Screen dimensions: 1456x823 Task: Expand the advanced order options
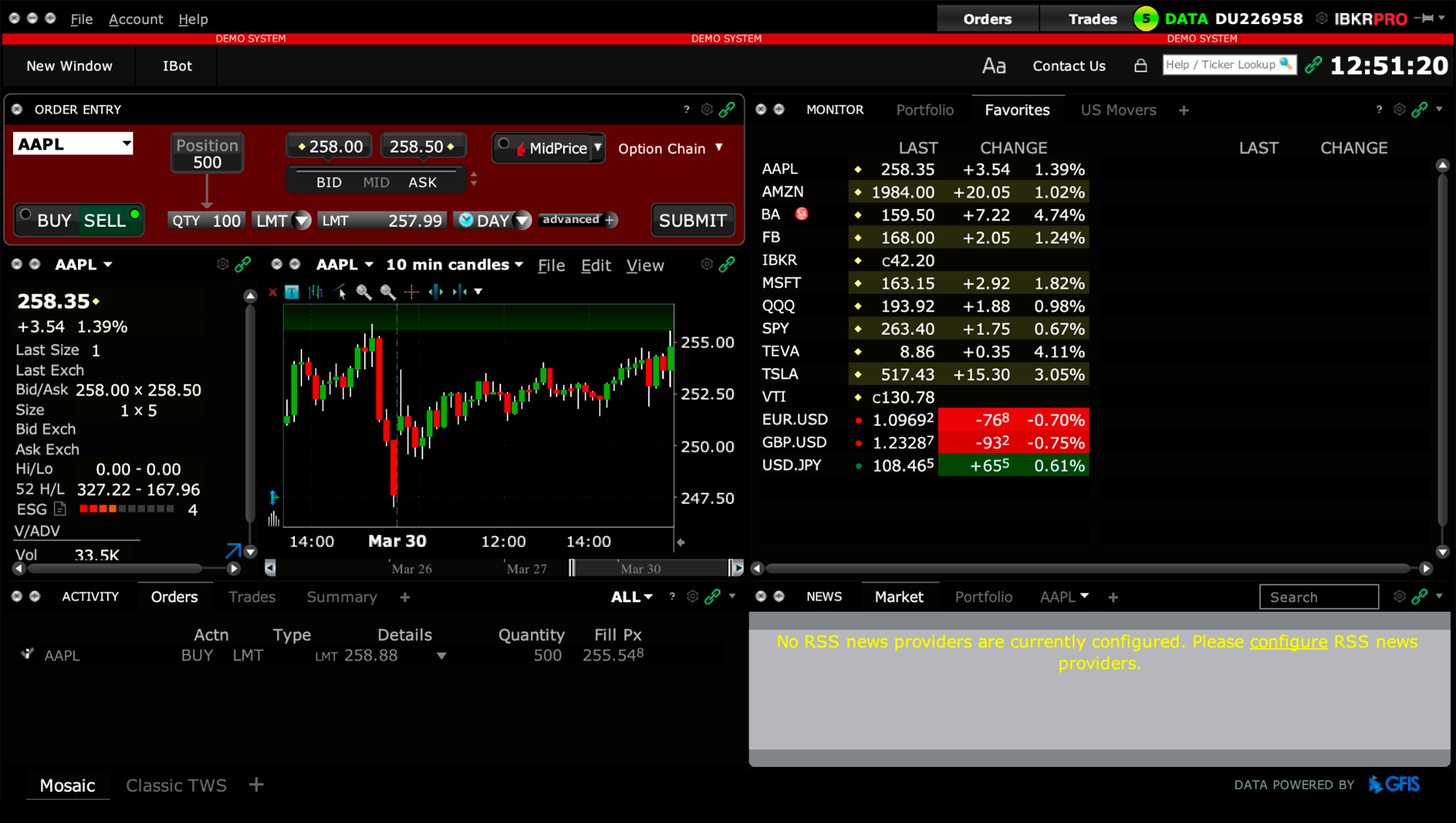(x=577, y=219)
